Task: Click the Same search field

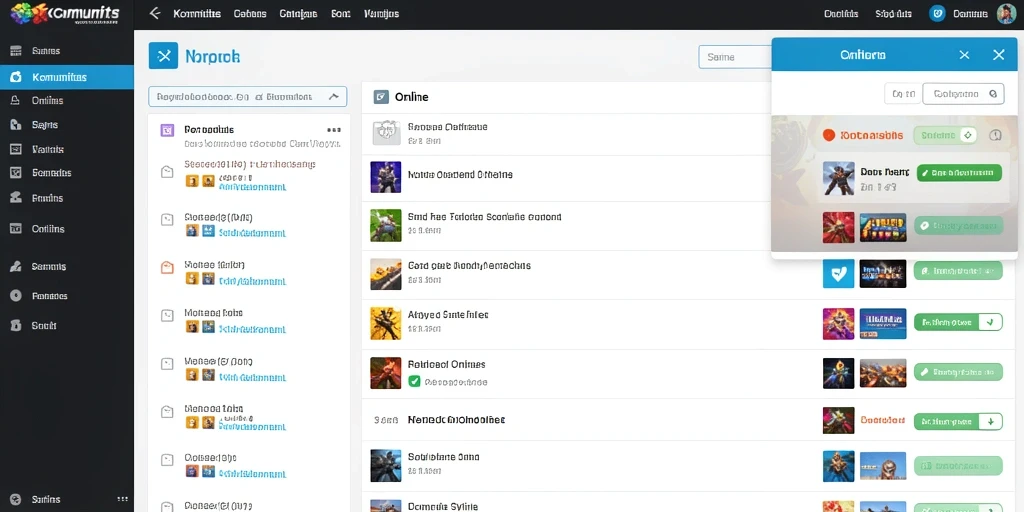Action: tap(735, 57)
